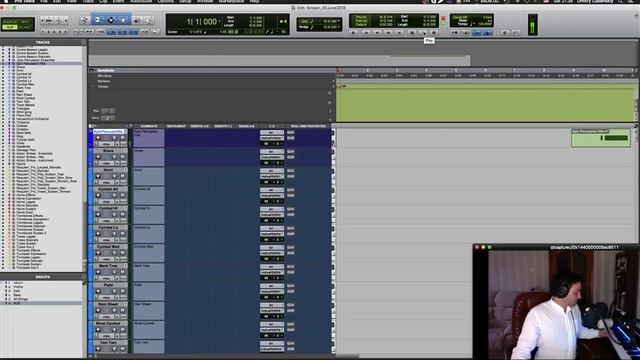Click the Snare track color strip
Image resolution: width=640 pixels, height=360 pixels.
90,157
